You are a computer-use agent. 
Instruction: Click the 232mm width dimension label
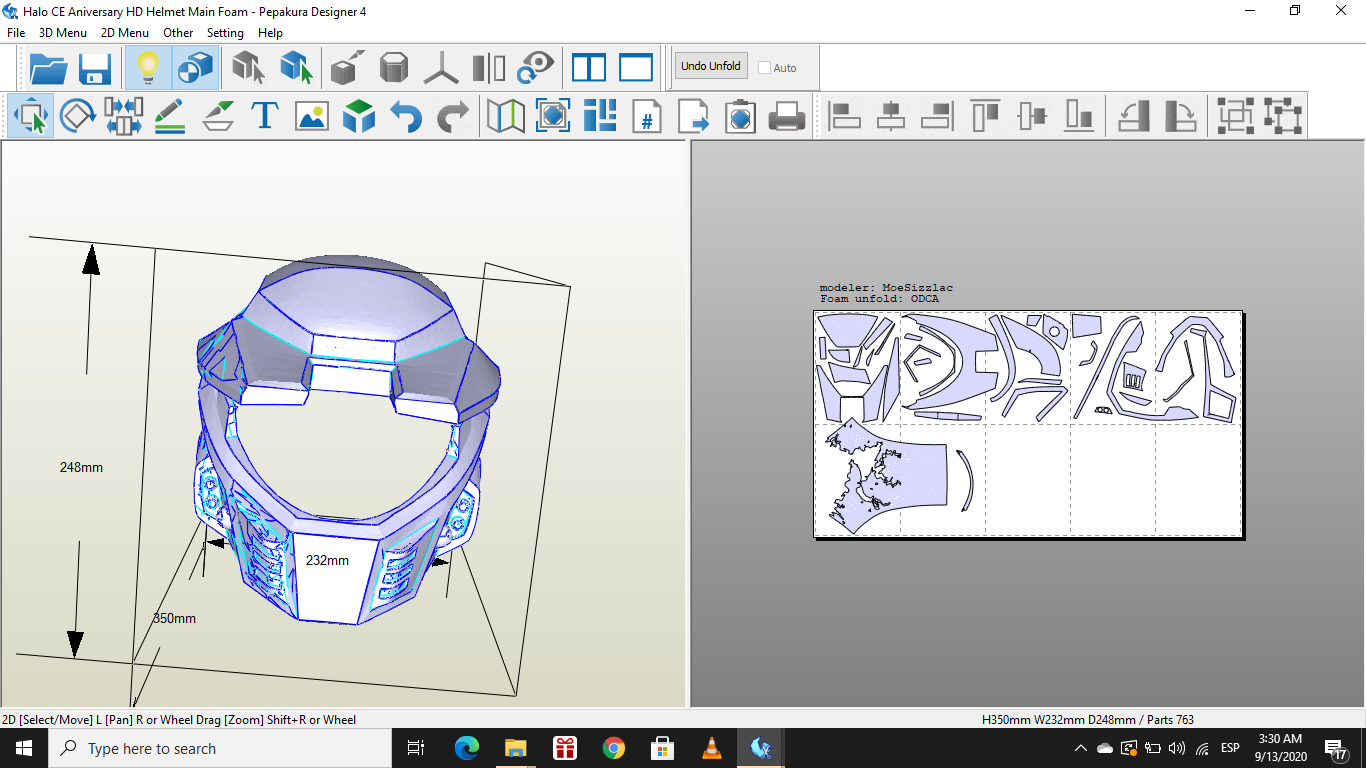pyautogui.click(x=327, y=560)
